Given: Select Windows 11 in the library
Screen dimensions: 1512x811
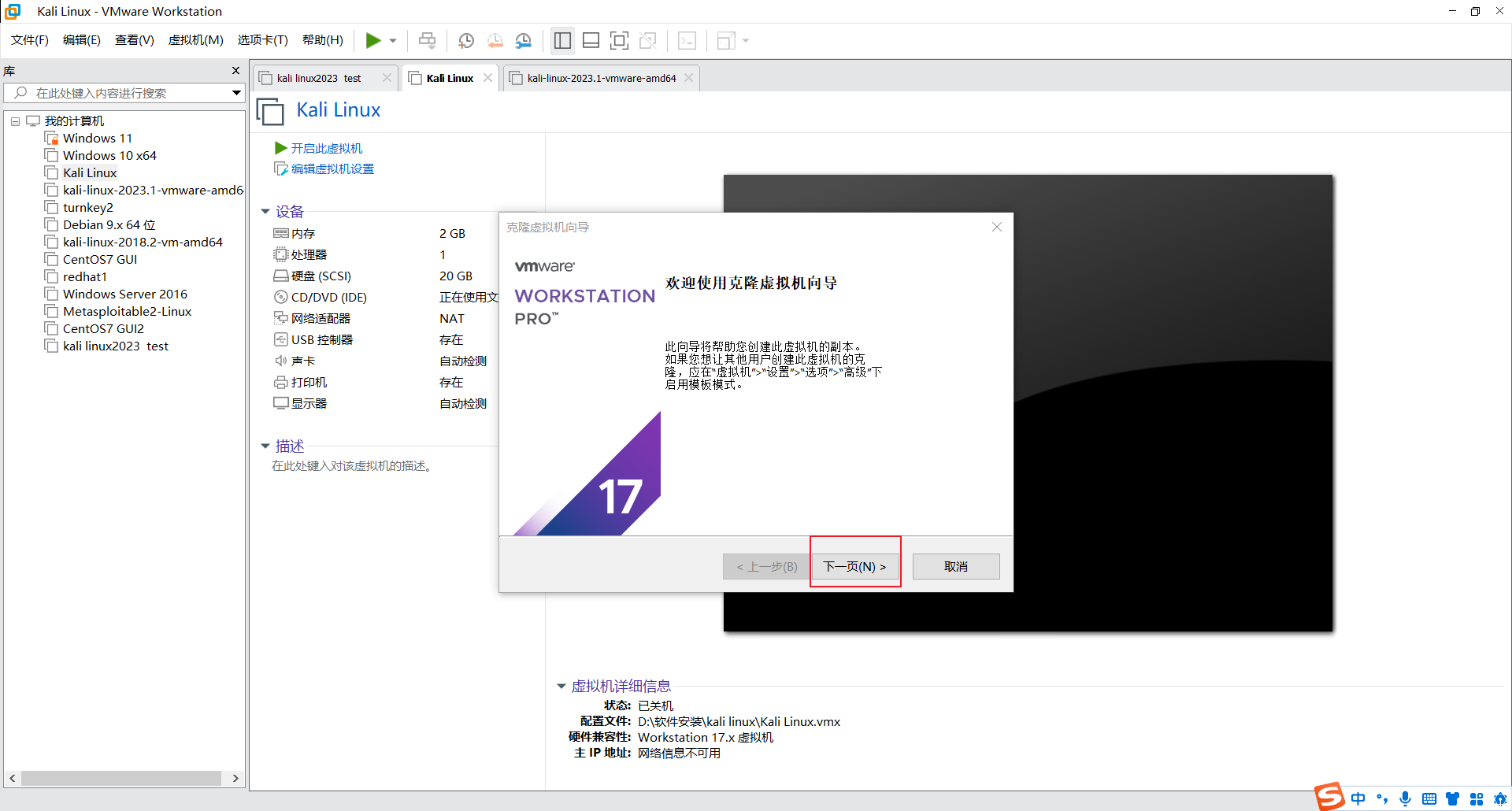Looking at the screenshot, I should click(x=98, y=139).
